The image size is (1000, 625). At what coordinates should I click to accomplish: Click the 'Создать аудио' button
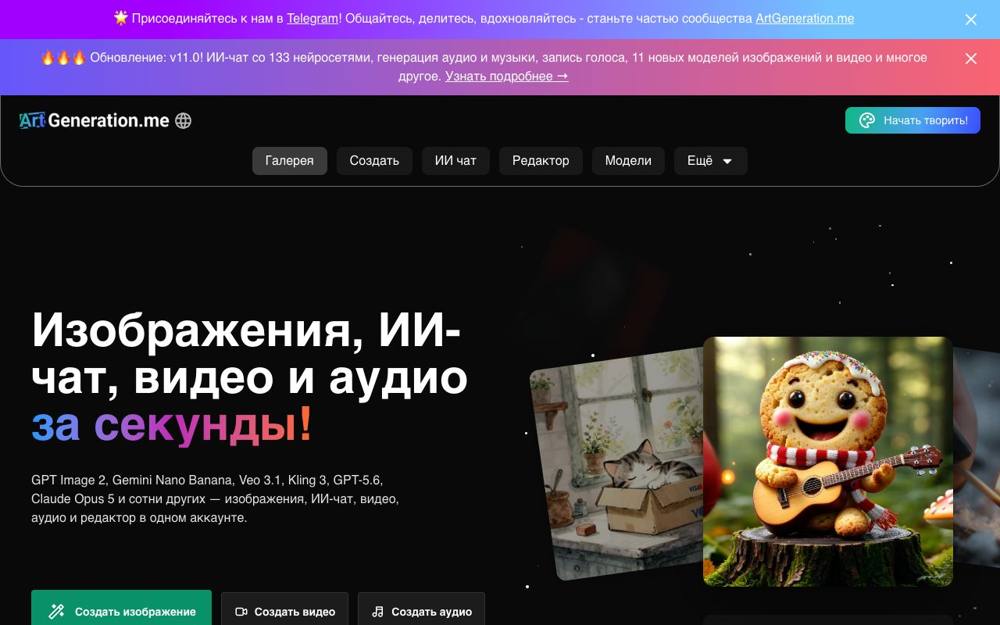(x=422, y=610)
